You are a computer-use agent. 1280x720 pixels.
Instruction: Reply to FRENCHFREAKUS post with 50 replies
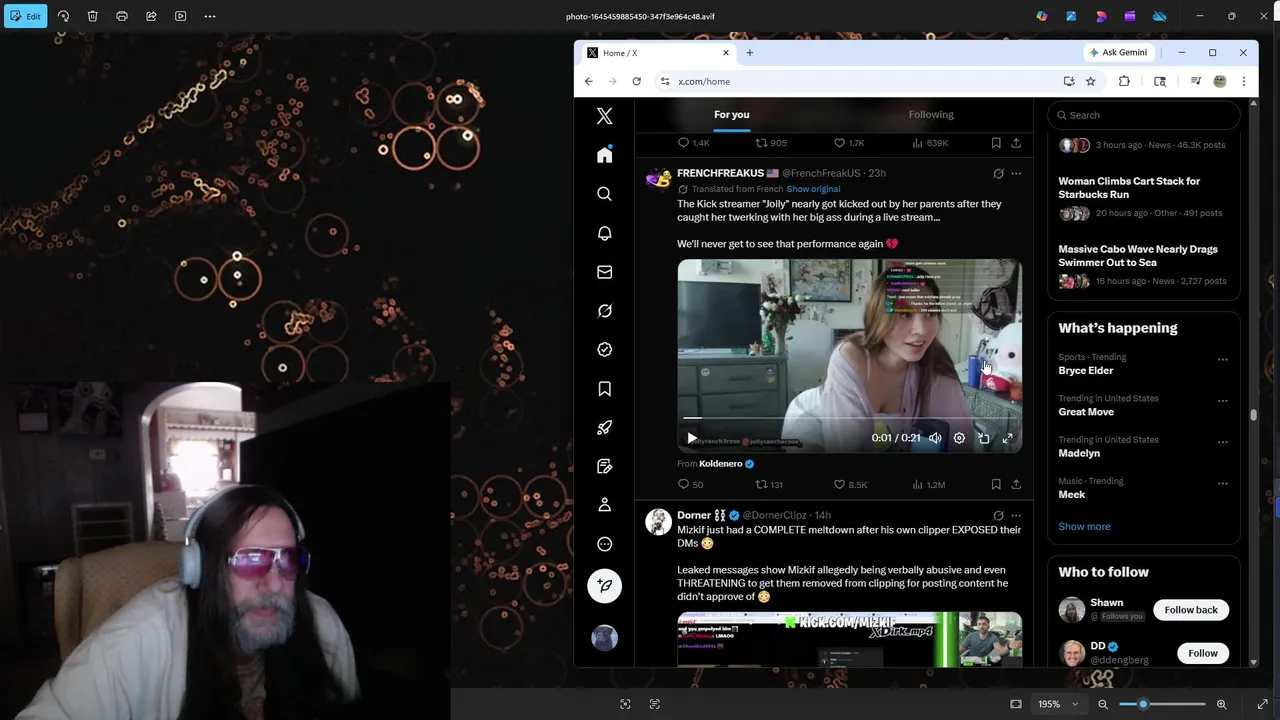click(x=690, y=485)
